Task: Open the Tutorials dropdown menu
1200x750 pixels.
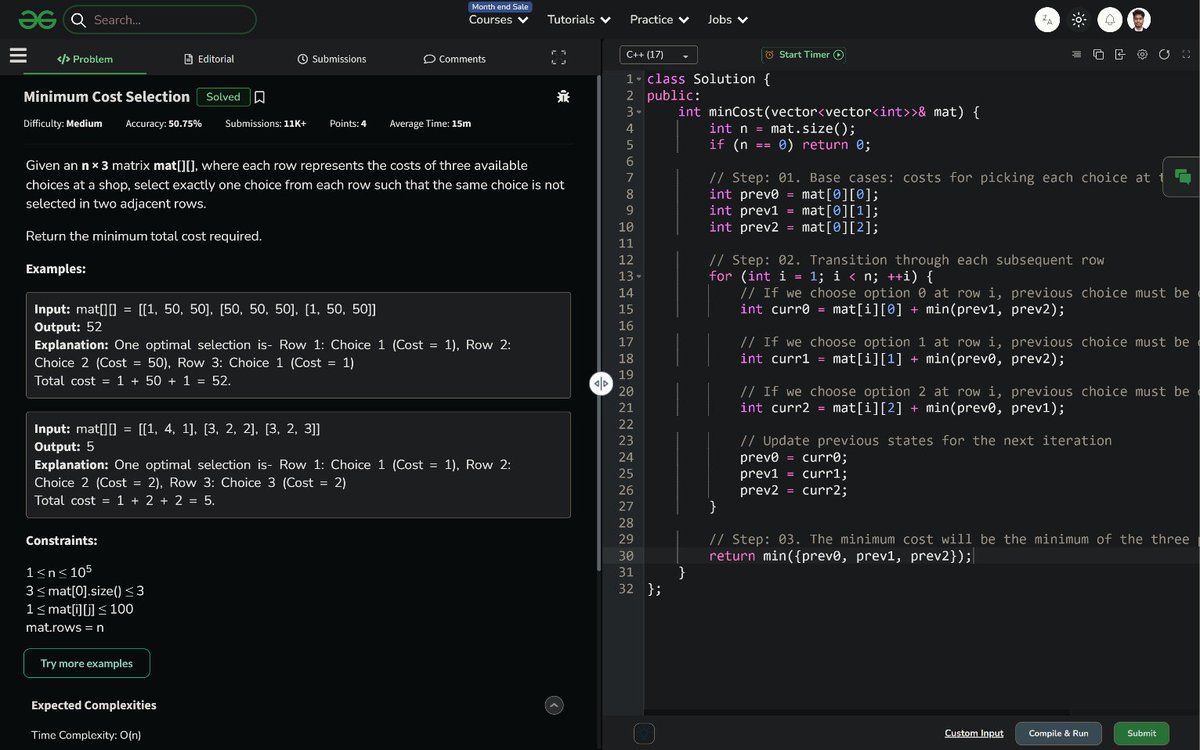Action: (x=579, y=19)
